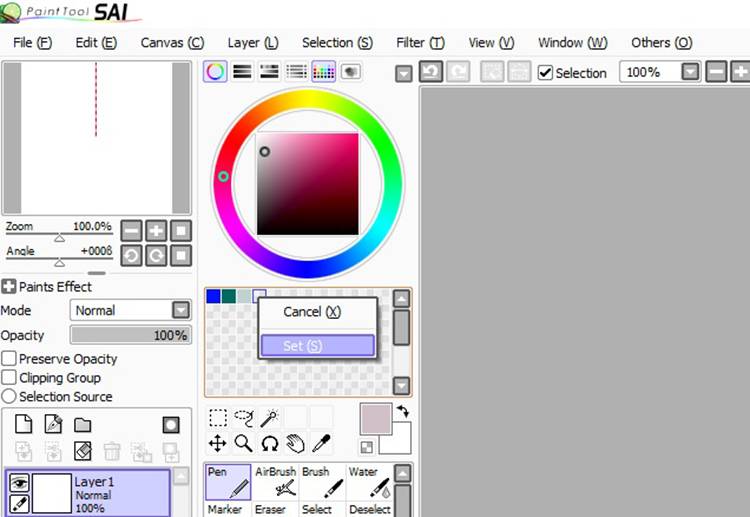Toggle the swatches panel button

click(324, 72)
